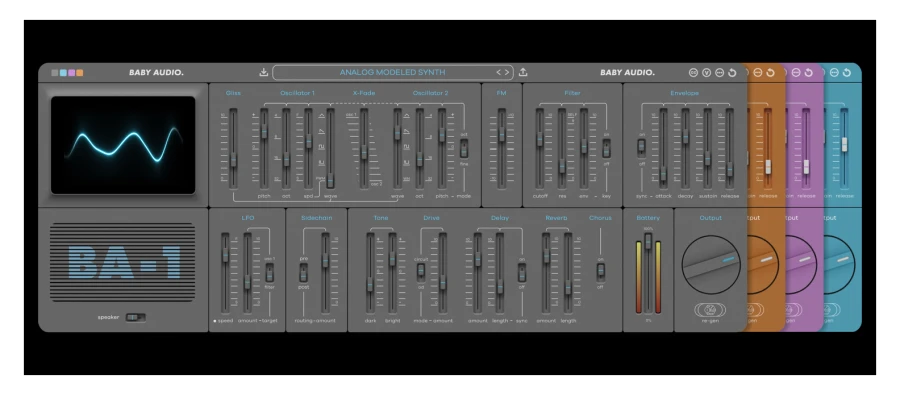The width and height of the screenshot is (900, 395).
Task: Select triangle waveform icon for Oscillator 1
Action: point(321,115)
